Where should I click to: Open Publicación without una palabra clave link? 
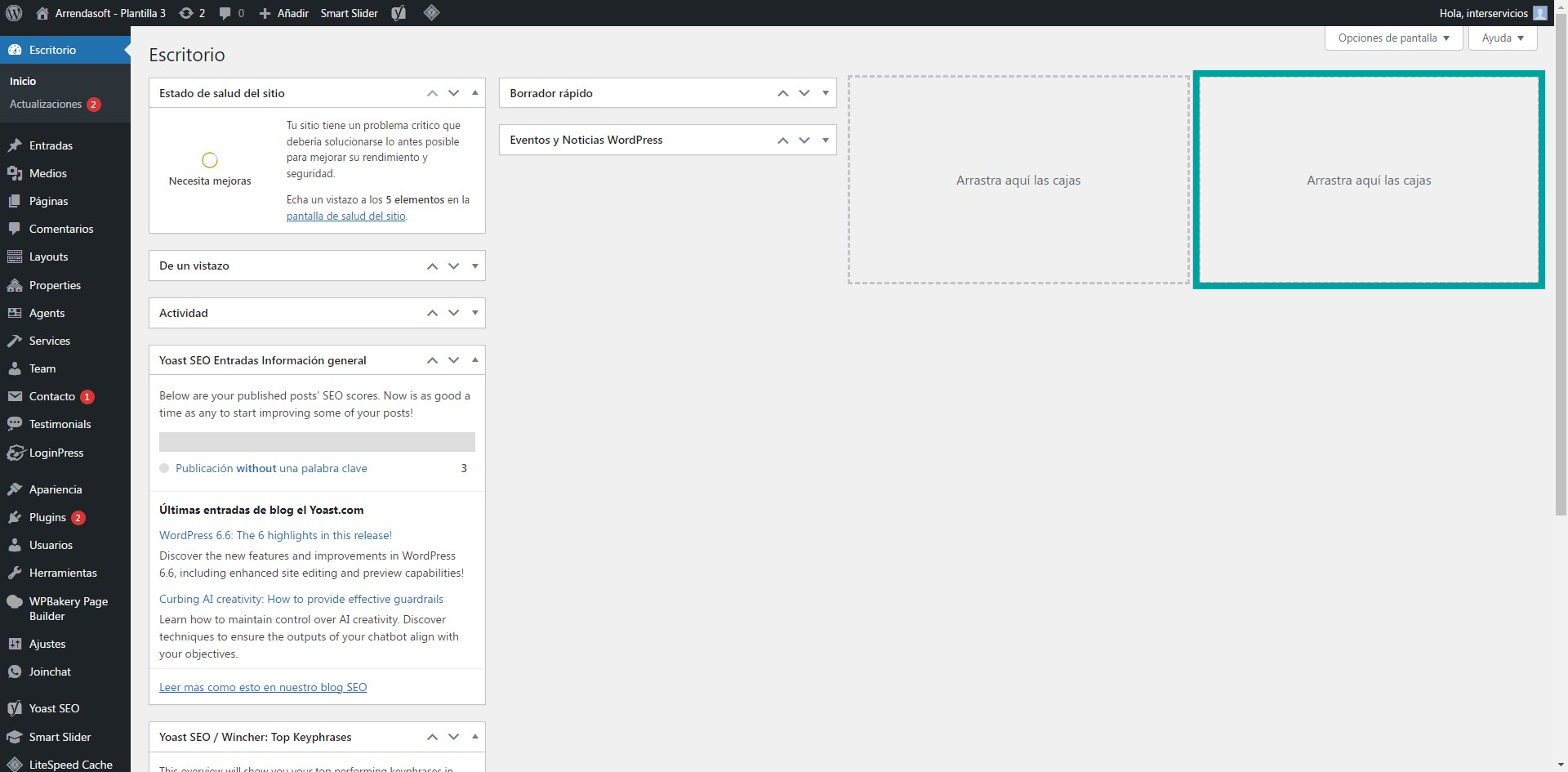click(x=271, y=468)
